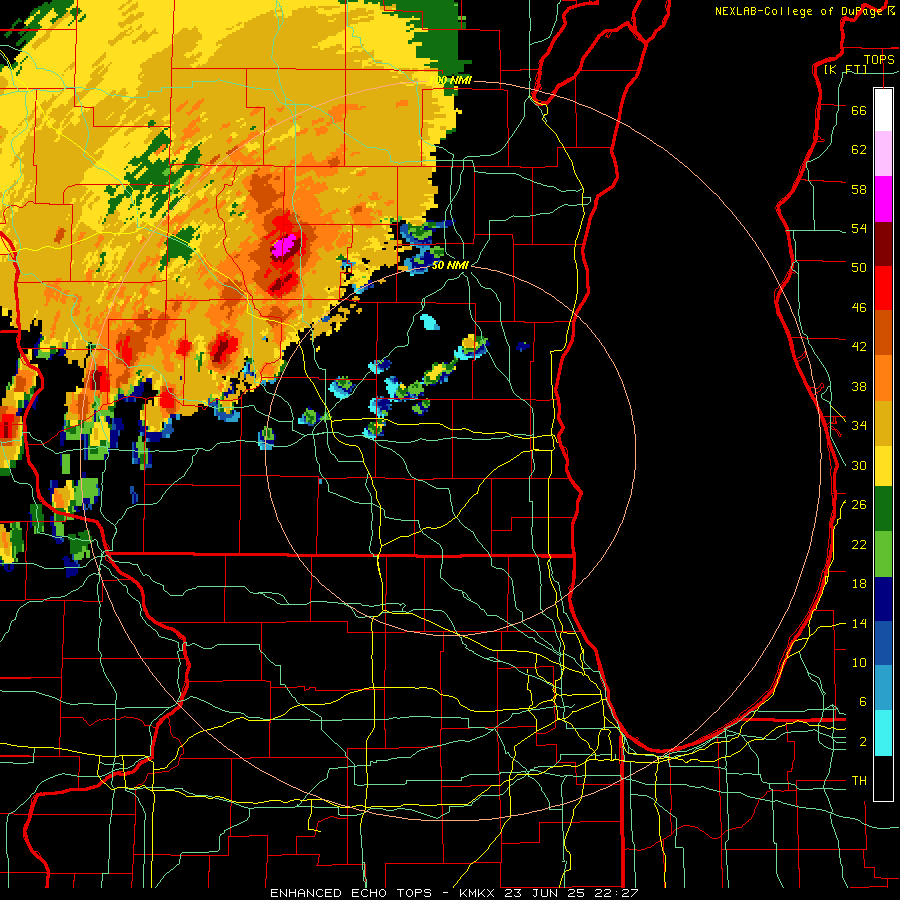The height and width of the screenshot is (900, 900).
Task: Click the bright red legend color segment
Action: pyautogui.click(x=883, y=288)
